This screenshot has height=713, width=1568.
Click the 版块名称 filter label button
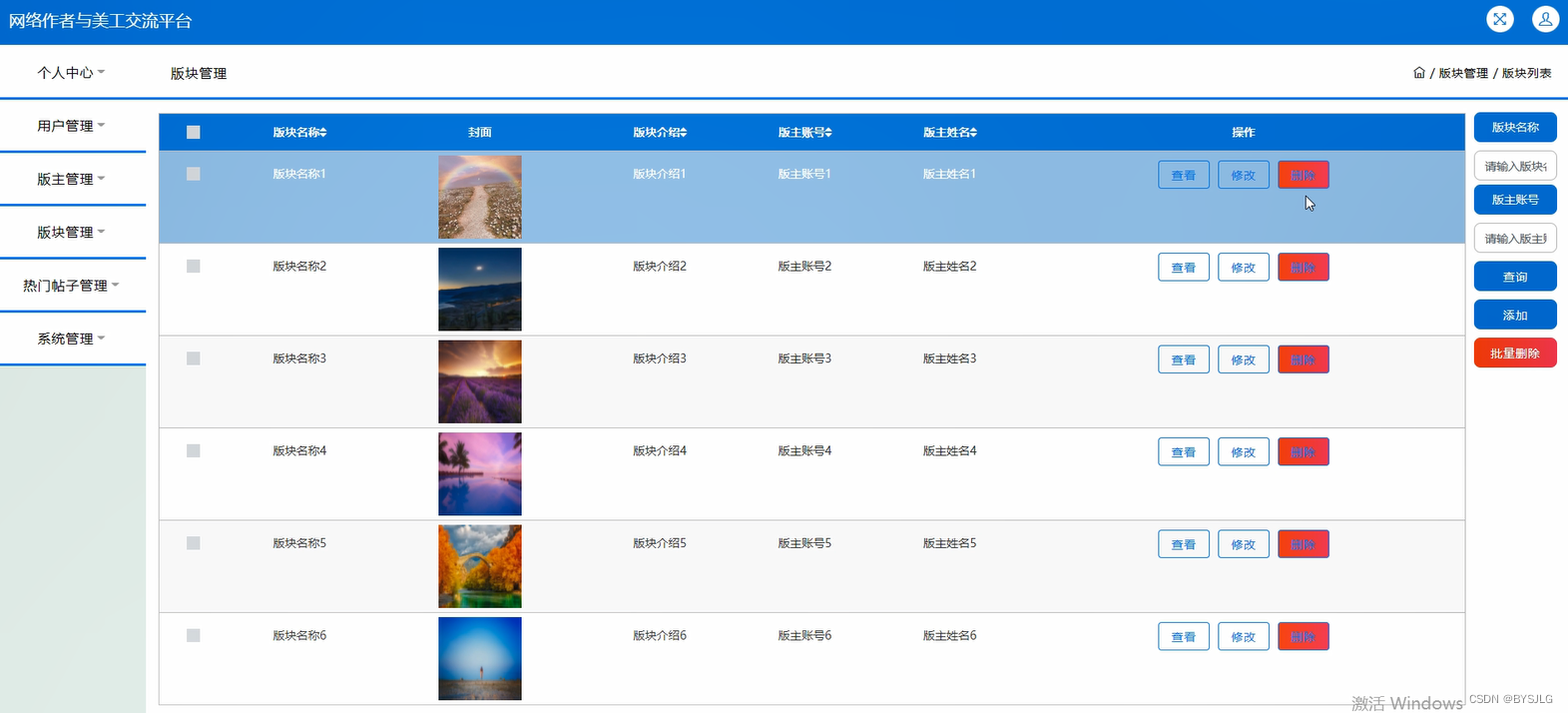point(1515,127)
